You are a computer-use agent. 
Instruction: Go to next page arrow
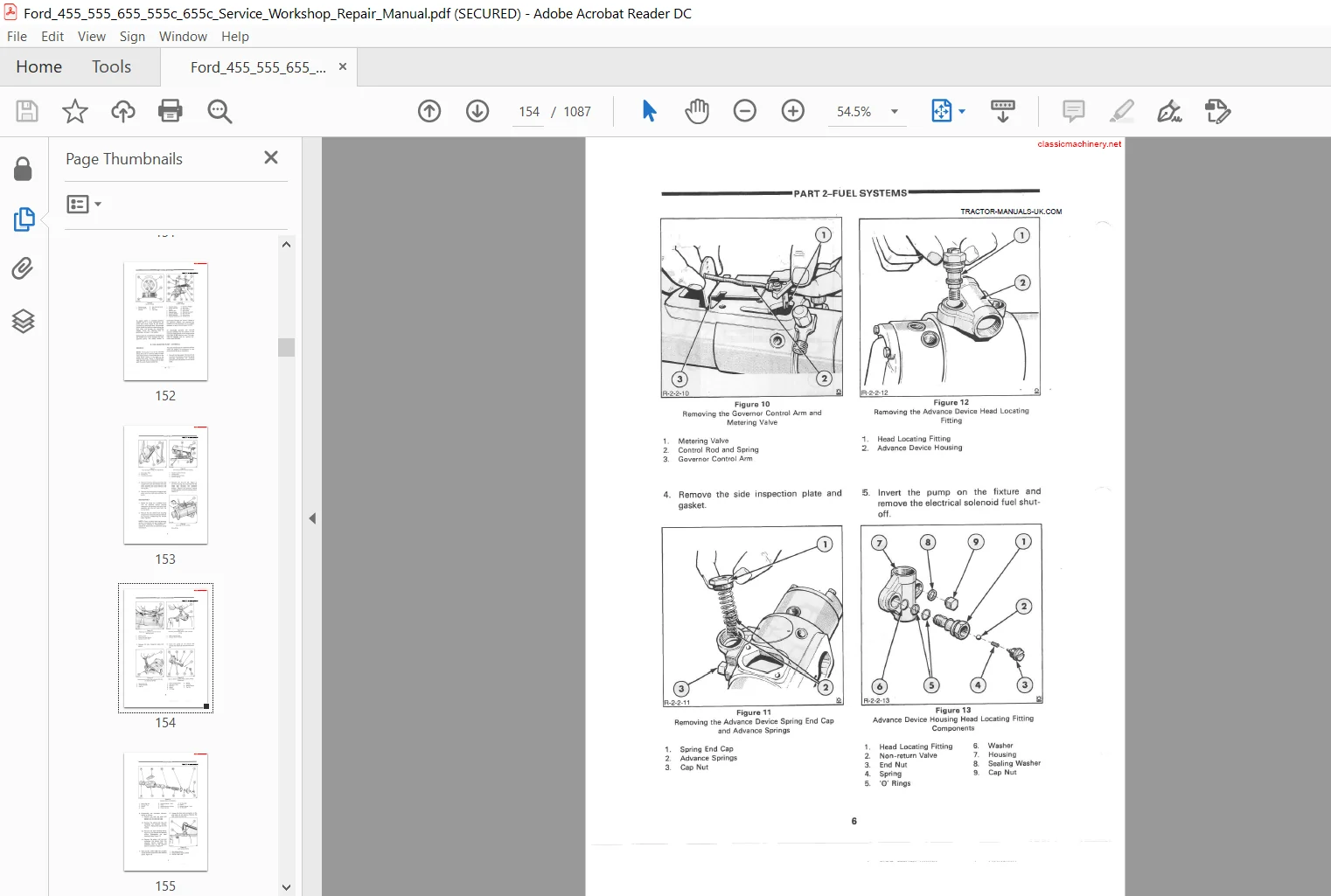pyautogui.click(x=477, y=111)
